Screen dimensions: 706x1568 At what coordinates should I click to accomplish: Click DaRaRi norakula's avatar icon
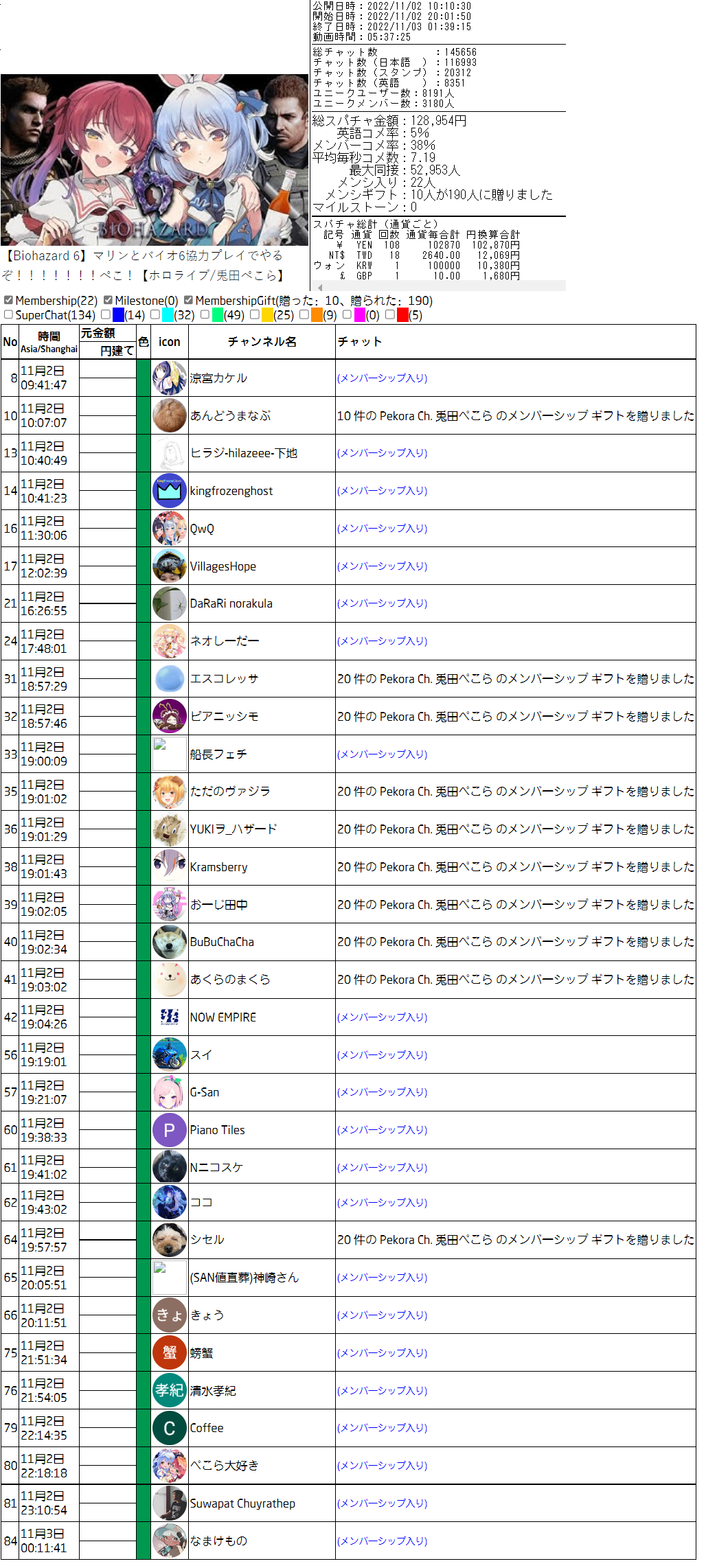[170, 604]
